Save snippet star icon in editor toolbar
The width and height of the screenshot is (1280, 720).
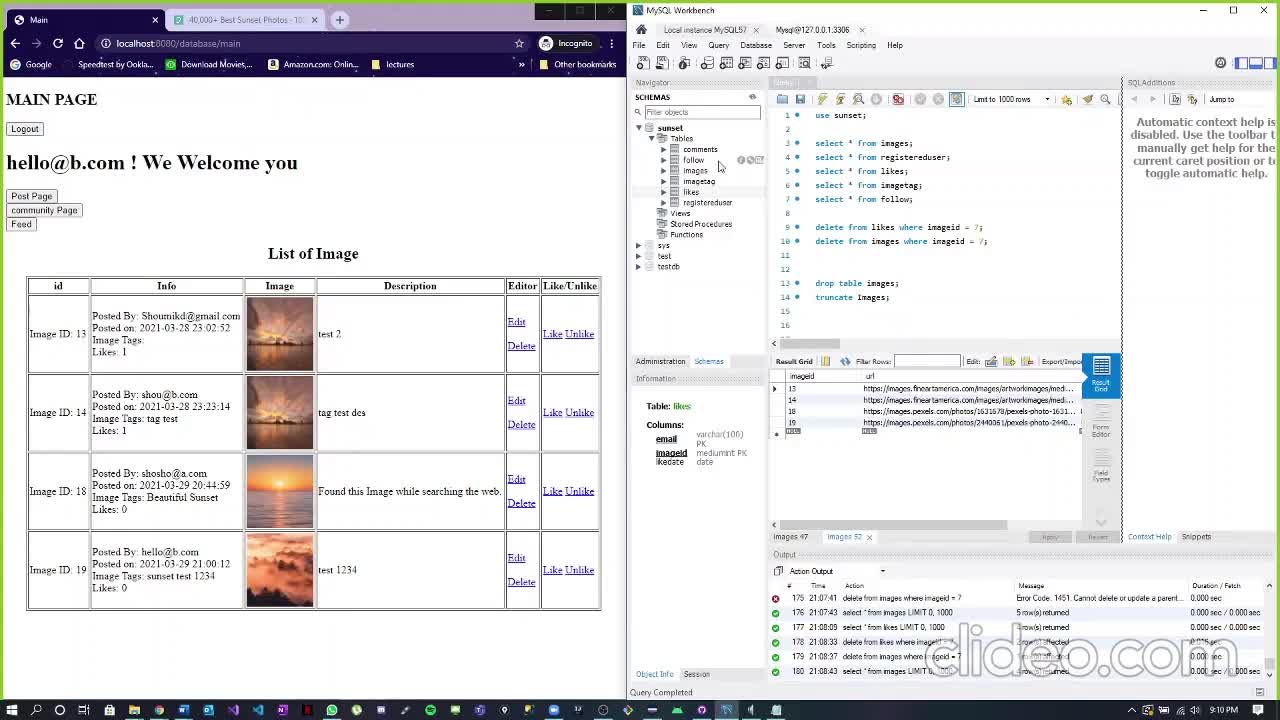tap(1066, 99)
